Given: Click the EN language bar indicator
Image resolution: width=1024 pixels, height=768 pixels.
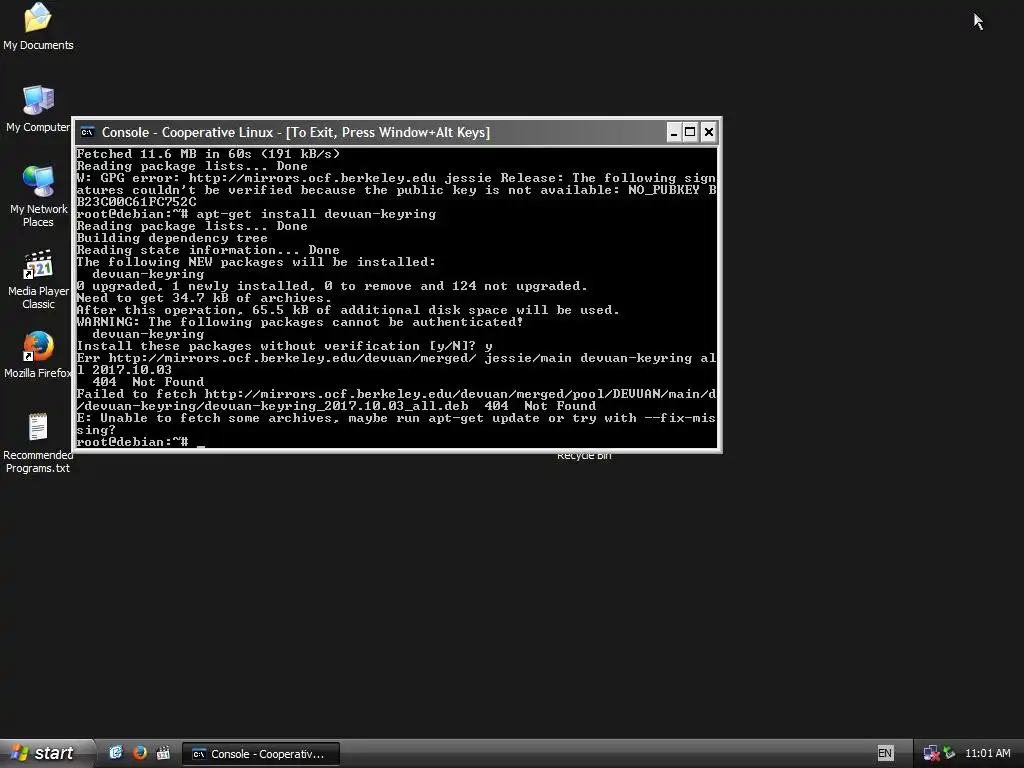Looking at the screenshot, I should point(885,753).
